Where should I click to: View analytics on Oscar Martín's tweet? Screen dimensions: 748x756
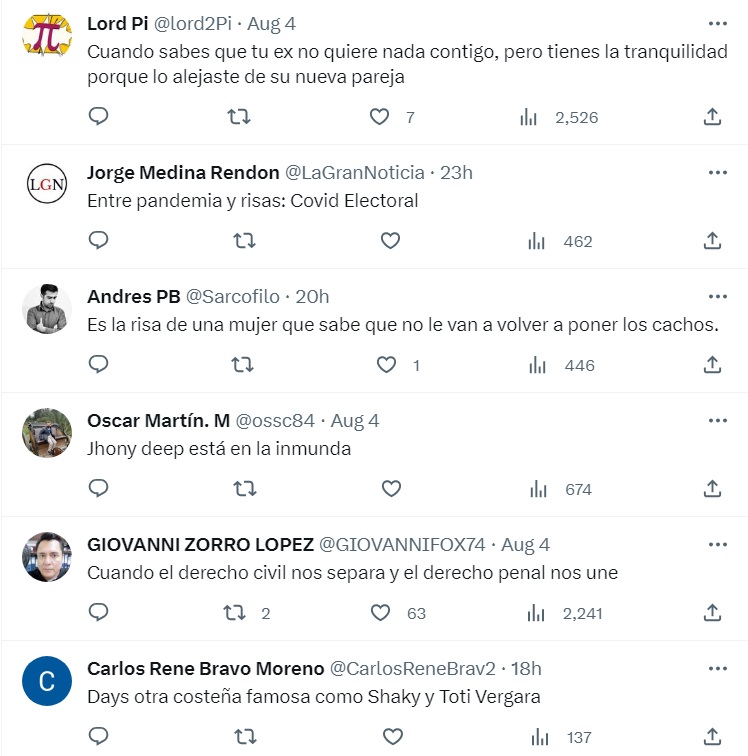click(x=538, y=489)
